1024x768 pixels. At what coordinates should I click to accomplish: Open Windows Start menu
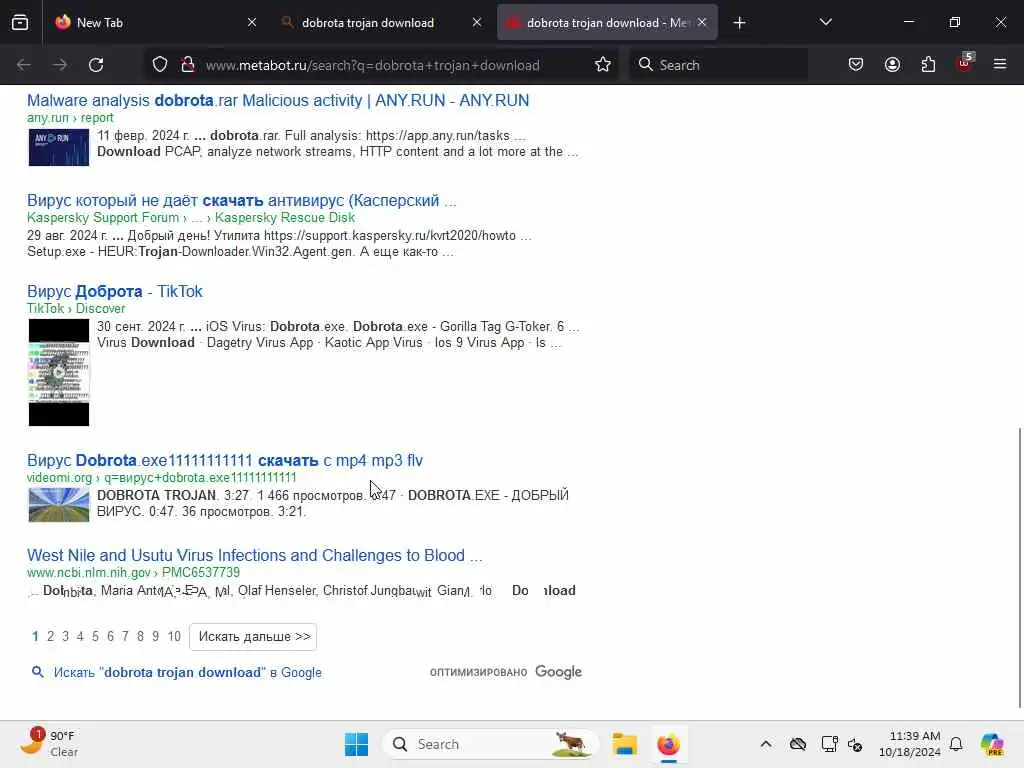pyautogui.click(x=357, y=744)
